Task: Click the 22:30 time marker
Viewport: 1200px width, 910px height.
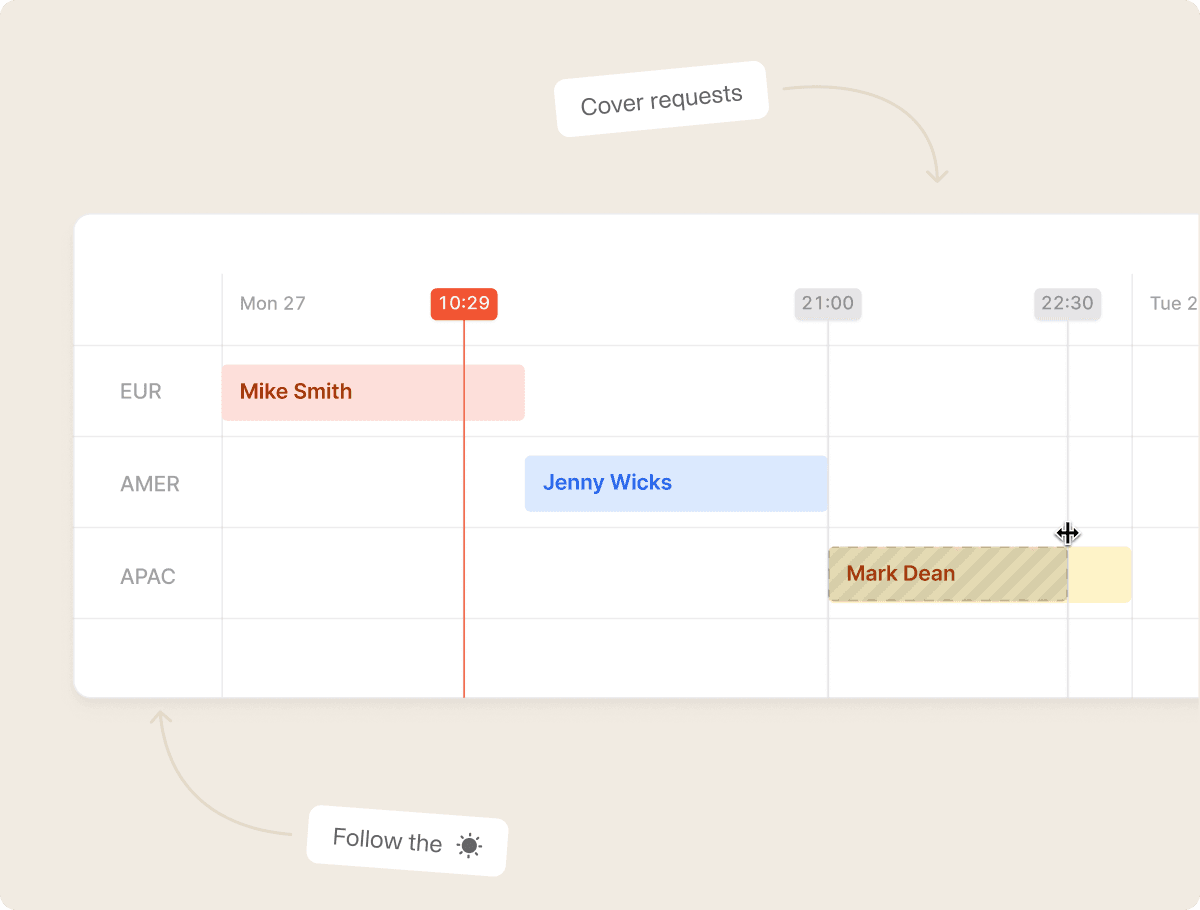Action: pos(1067,304)
